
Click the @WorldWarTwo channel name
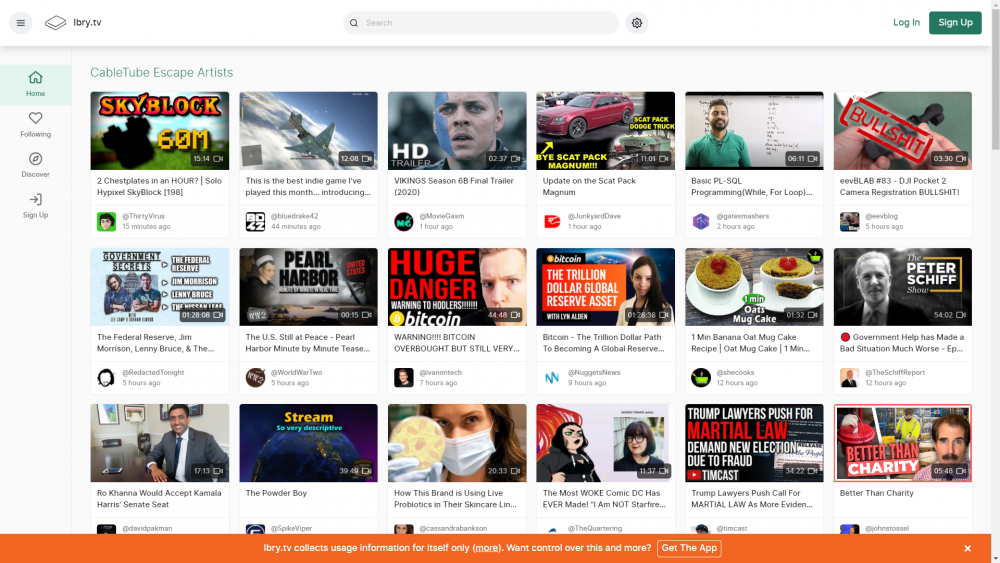(x=296, y=372)
